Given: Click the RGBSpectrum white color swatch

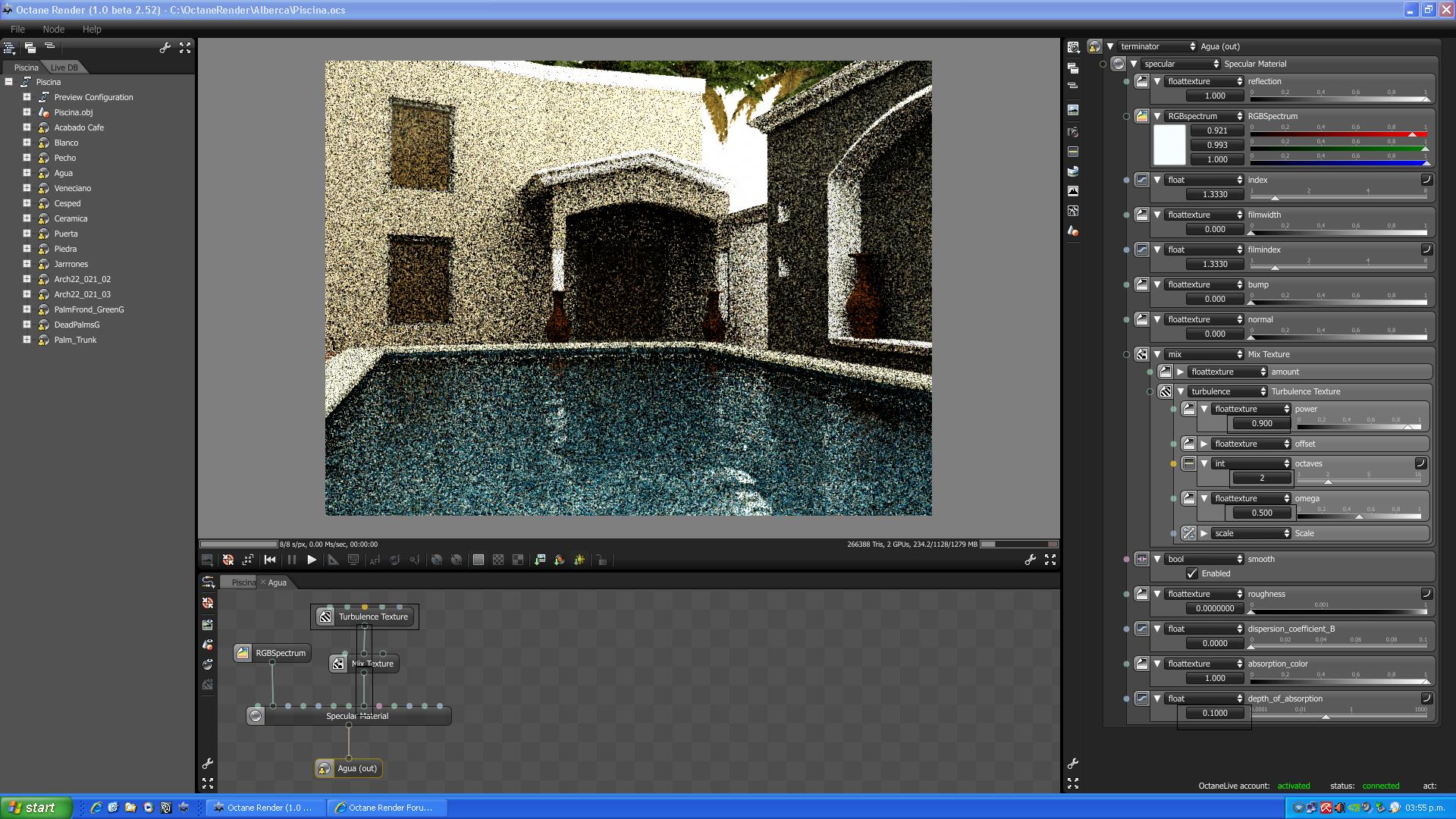Looking at the screenshot, I should click(1169, 145).
